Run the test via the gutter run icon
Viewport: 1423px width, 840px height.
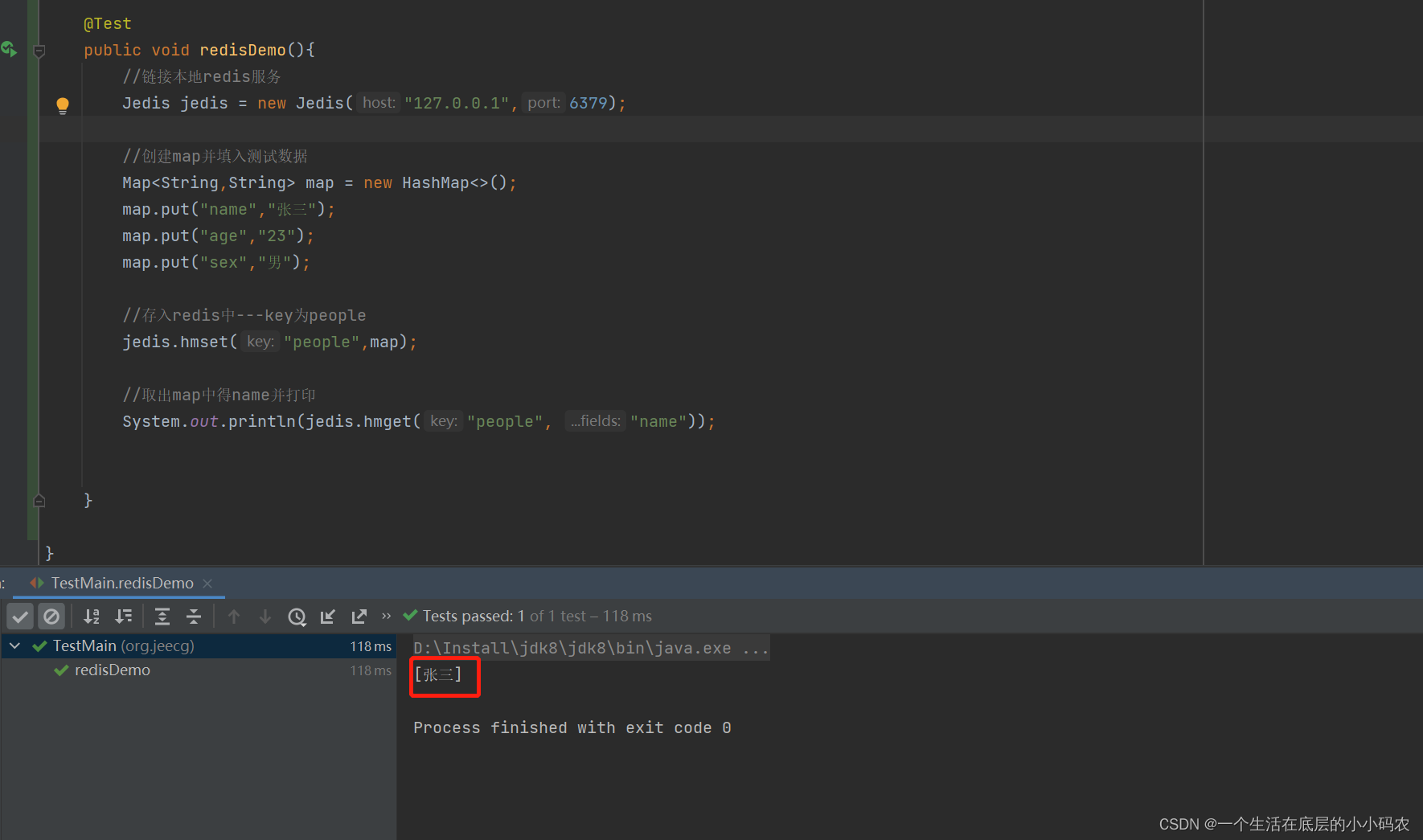point(9,49)
